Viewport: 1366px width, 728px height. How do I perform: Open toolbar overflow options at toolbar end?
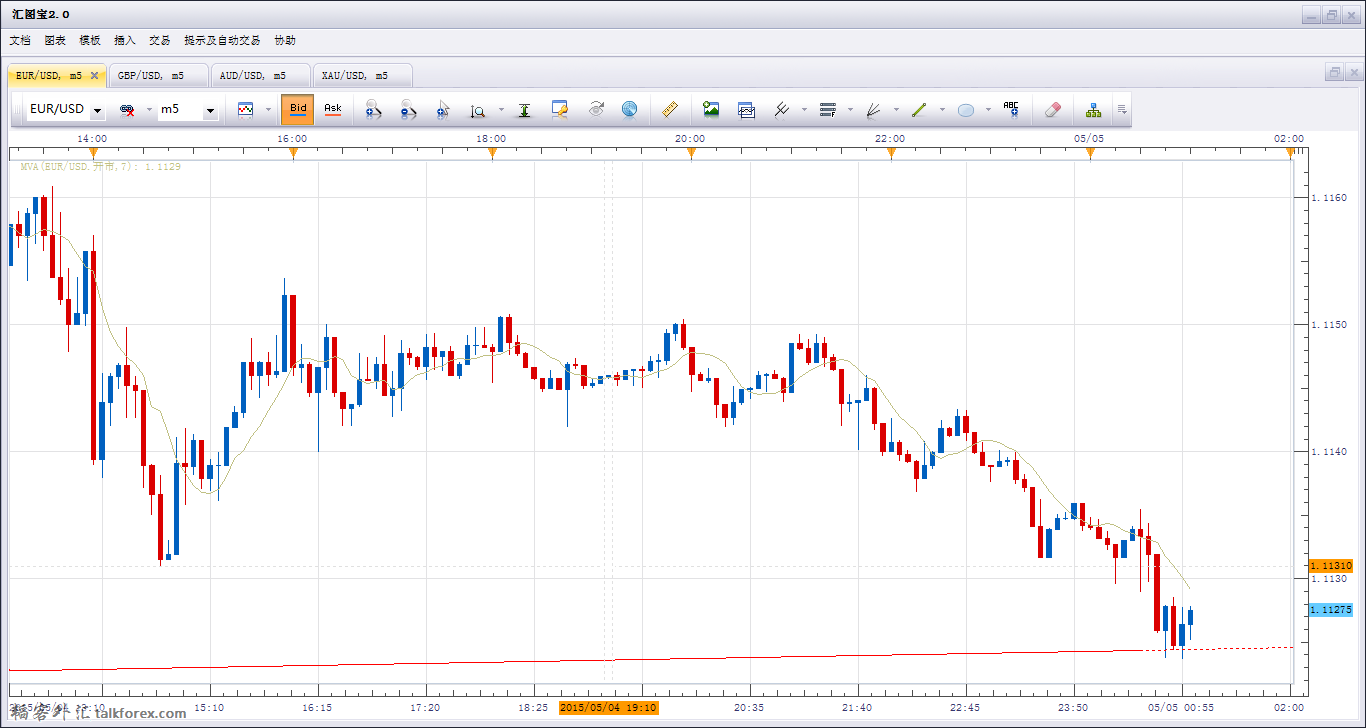(1123, 110)
